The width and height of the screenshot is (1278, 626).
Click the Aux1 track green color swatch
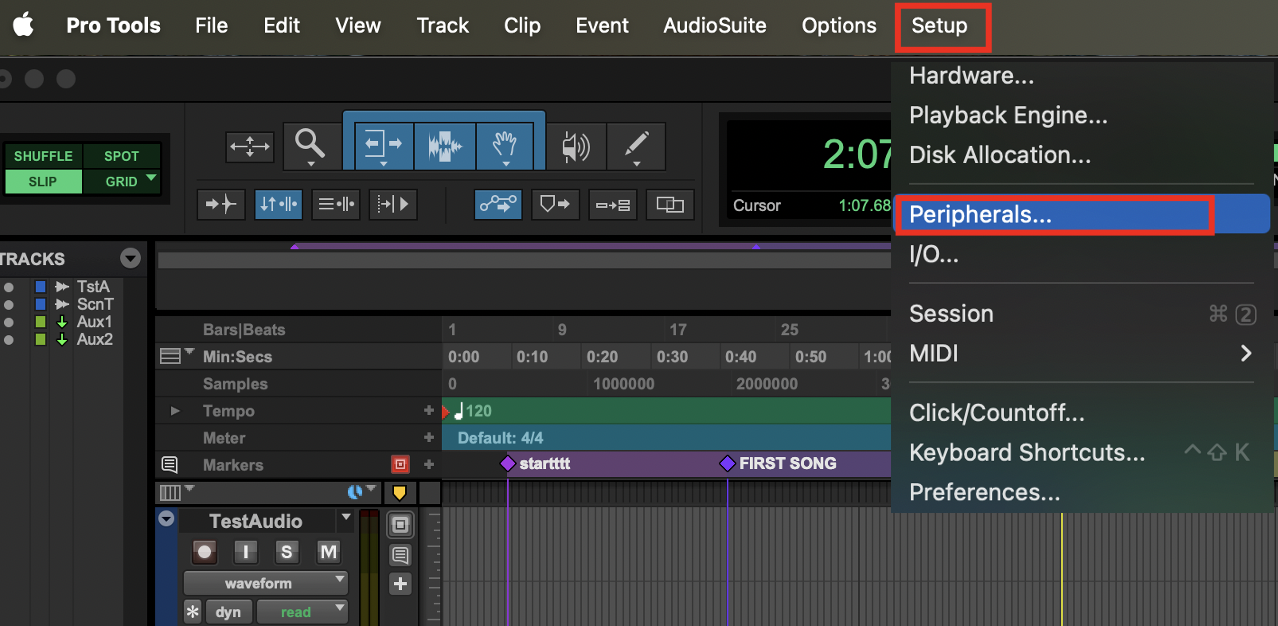(41, 322)
